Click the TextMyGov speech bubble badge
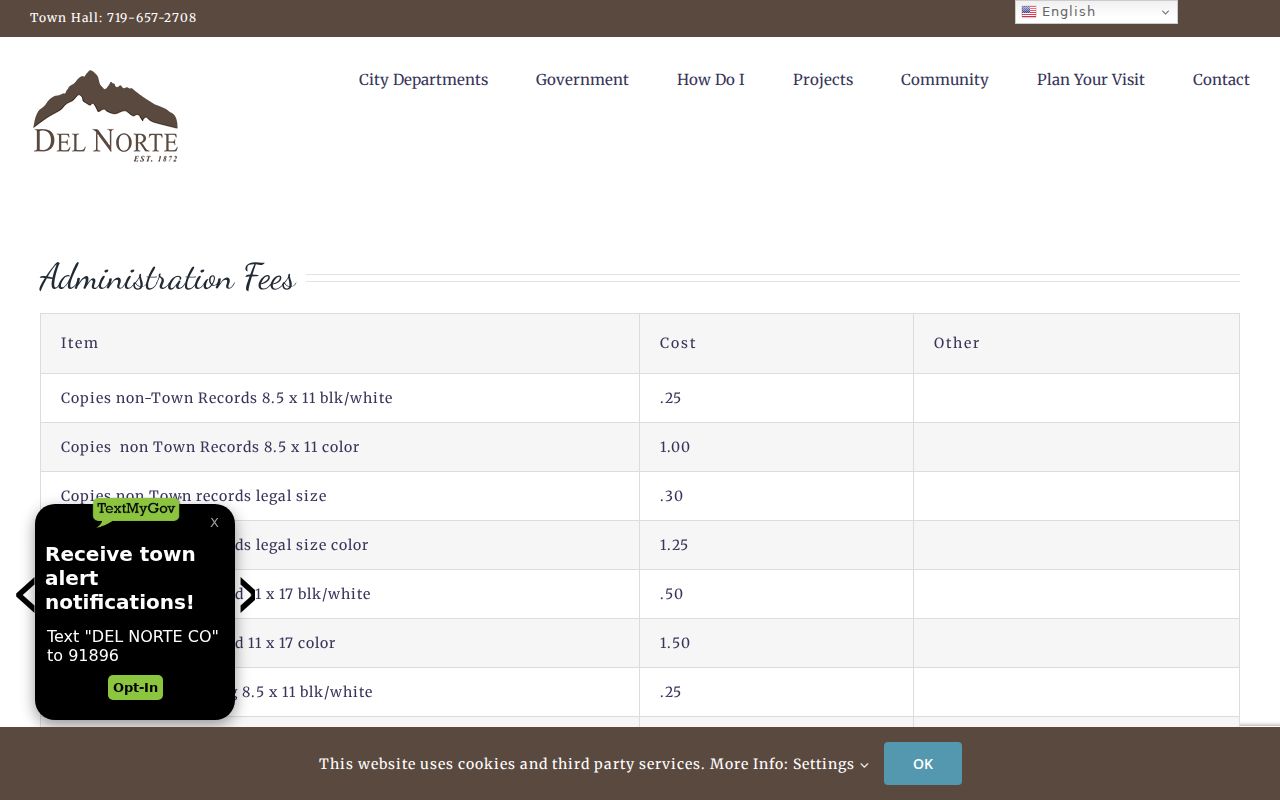The width and height of the screenshot is (1280, 800). pyautogui.click(x=136, y=510)
